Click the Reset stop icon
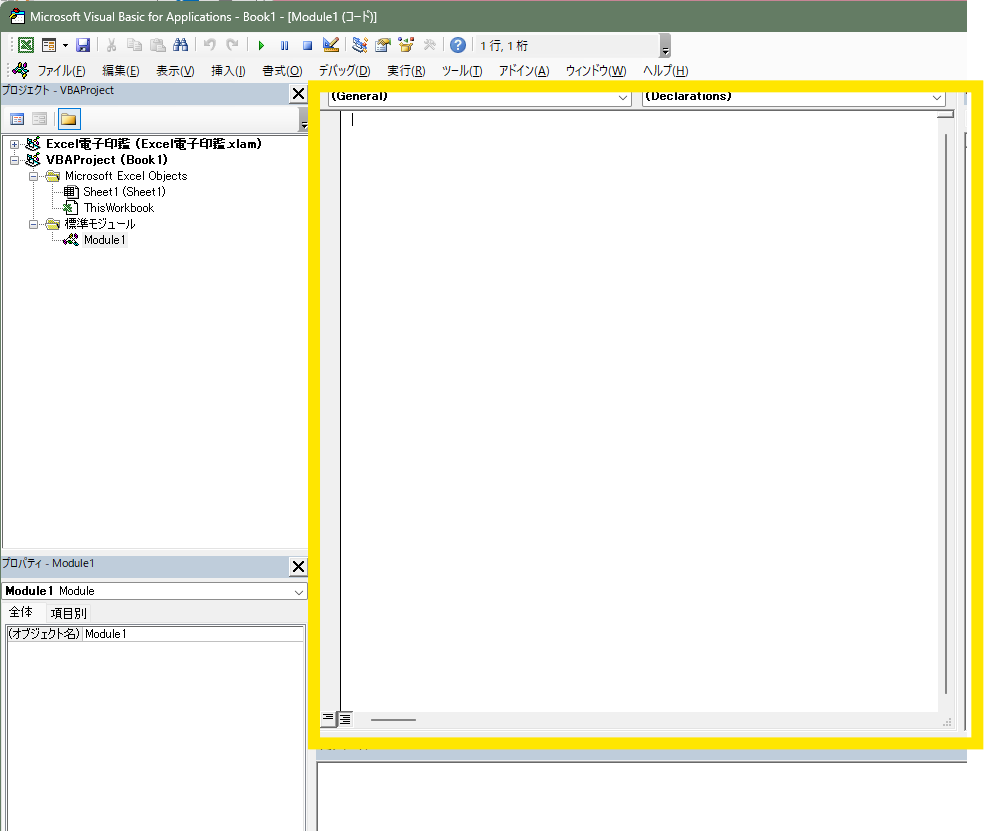 [308, 45]
